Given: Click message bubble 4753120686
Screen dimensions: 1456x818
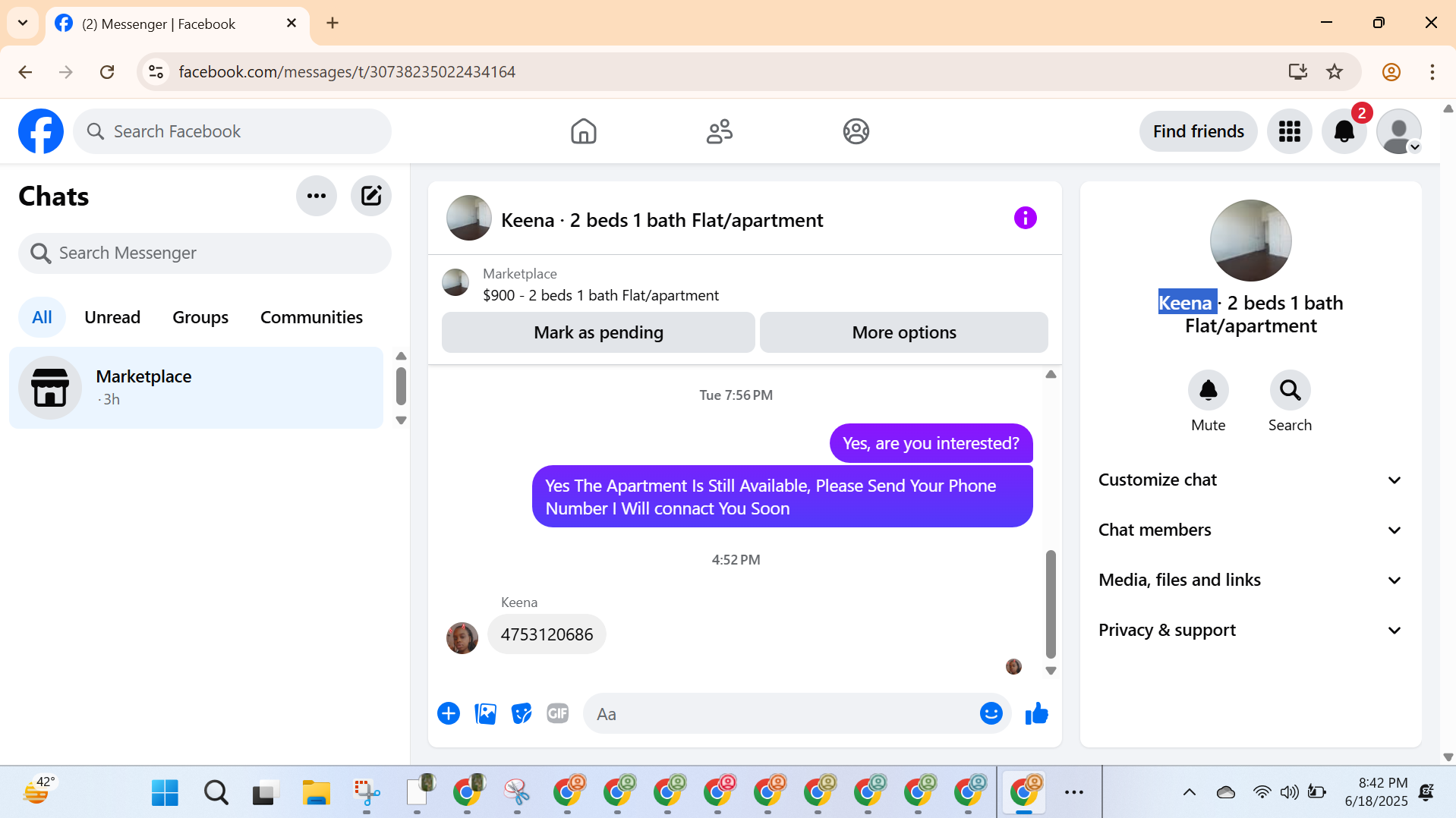Looking at the screenshot, I should pyautogui.click(x=547, y=634).
